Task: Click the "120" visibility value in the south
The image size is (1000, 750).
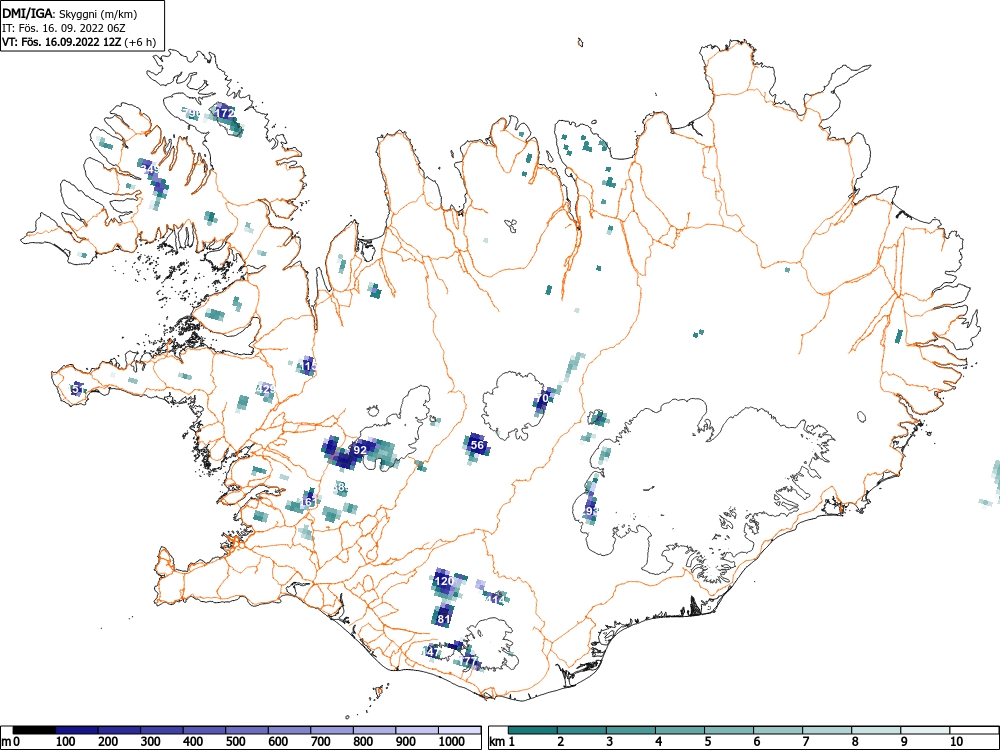Action: point(444,581)
